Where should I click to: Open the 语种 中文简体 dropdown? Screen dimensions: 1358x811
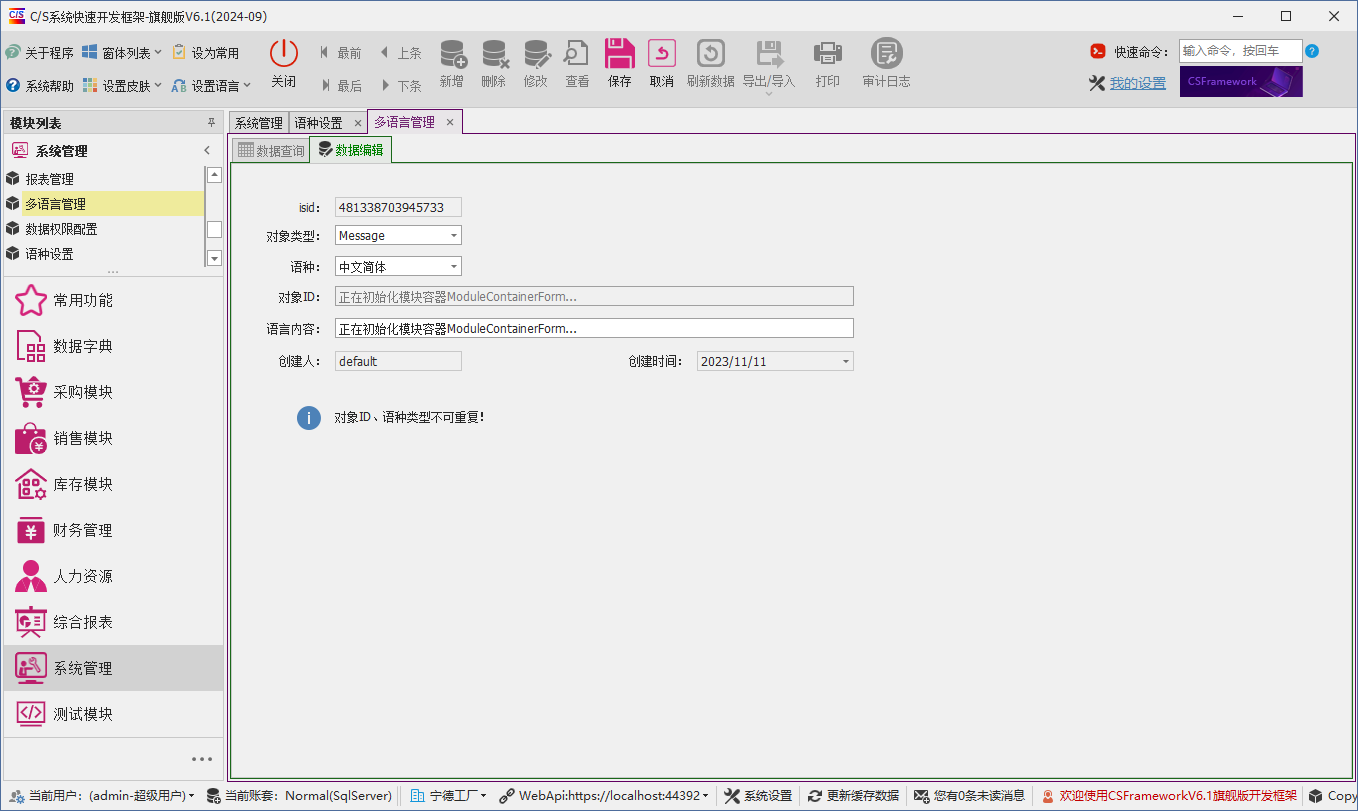point(454,267)
